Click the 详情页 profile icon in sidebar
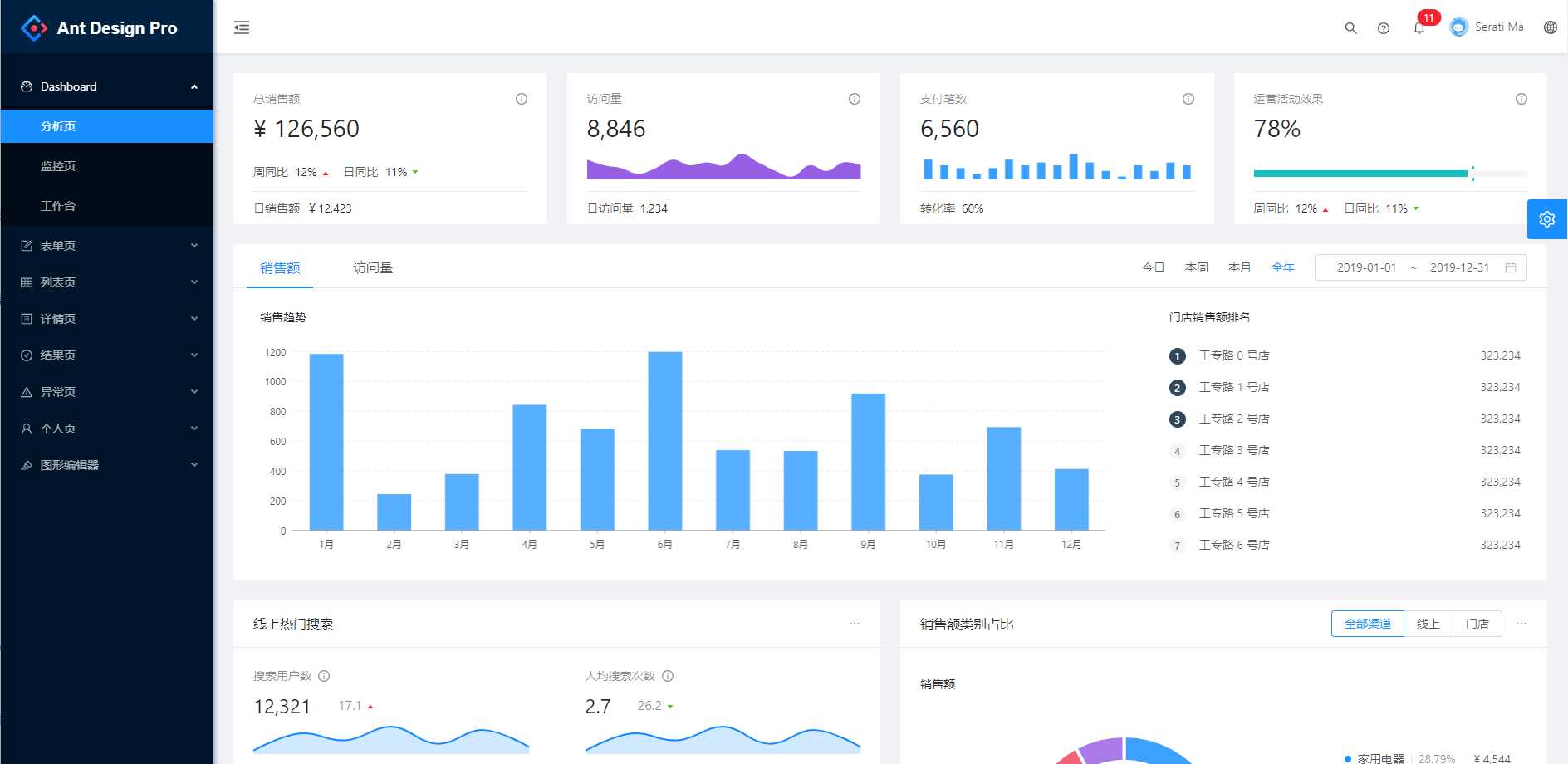The width and height of the screenshot is (1568, 764). point(27,319)
